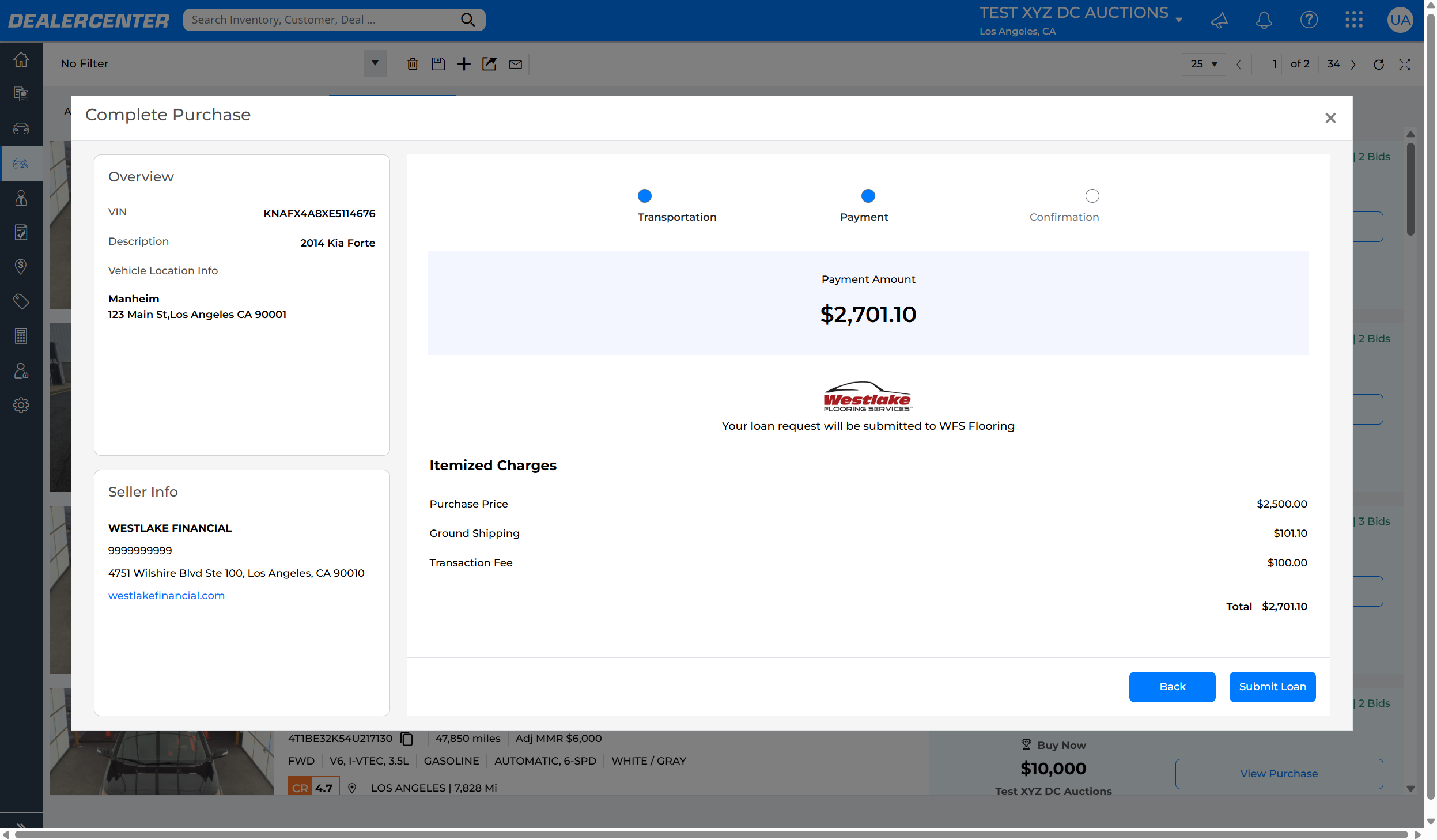Click the Manheim location name
This screenshot has width=1437, height=840.
[134, 299]
